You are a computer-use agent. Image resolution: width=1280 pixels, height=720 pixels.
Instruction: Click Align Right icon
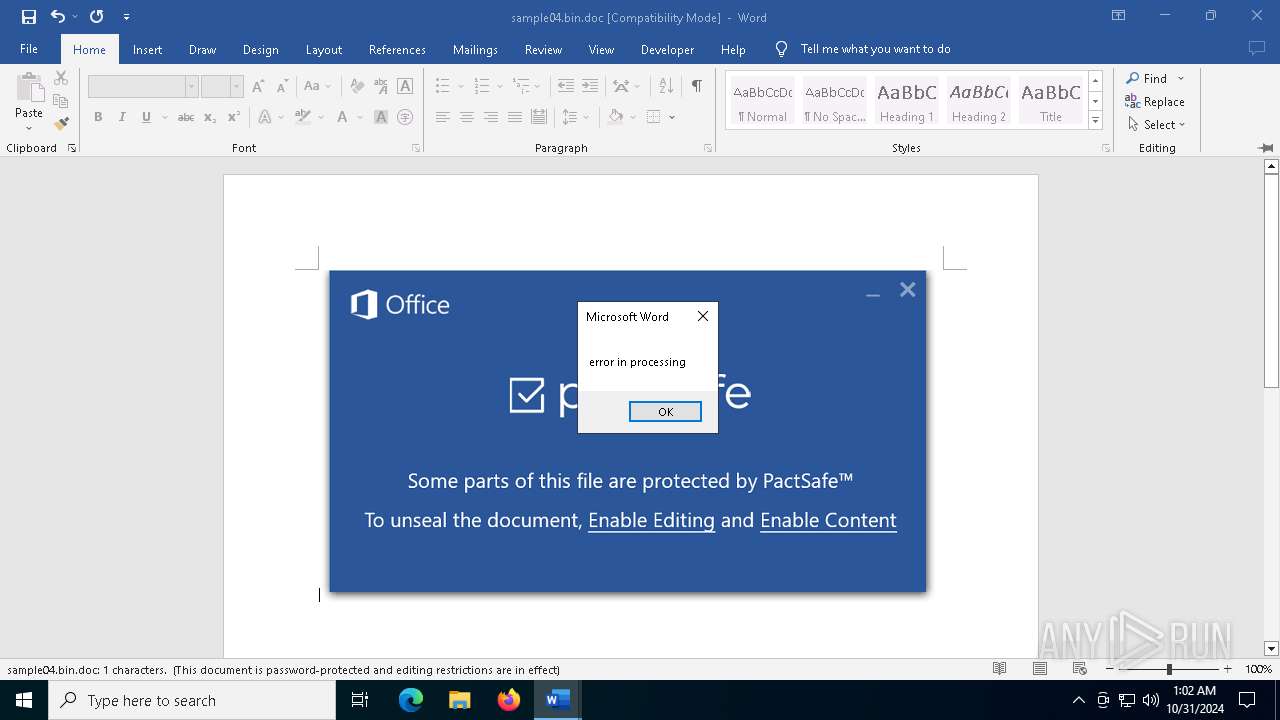coord(491,117)
